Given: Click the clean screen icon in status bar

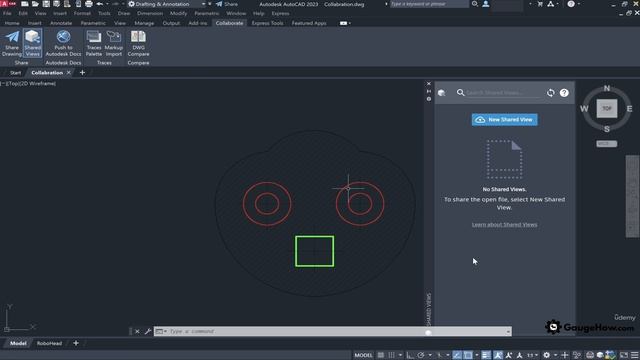Looking at the screenshot, I should [624, 355].
